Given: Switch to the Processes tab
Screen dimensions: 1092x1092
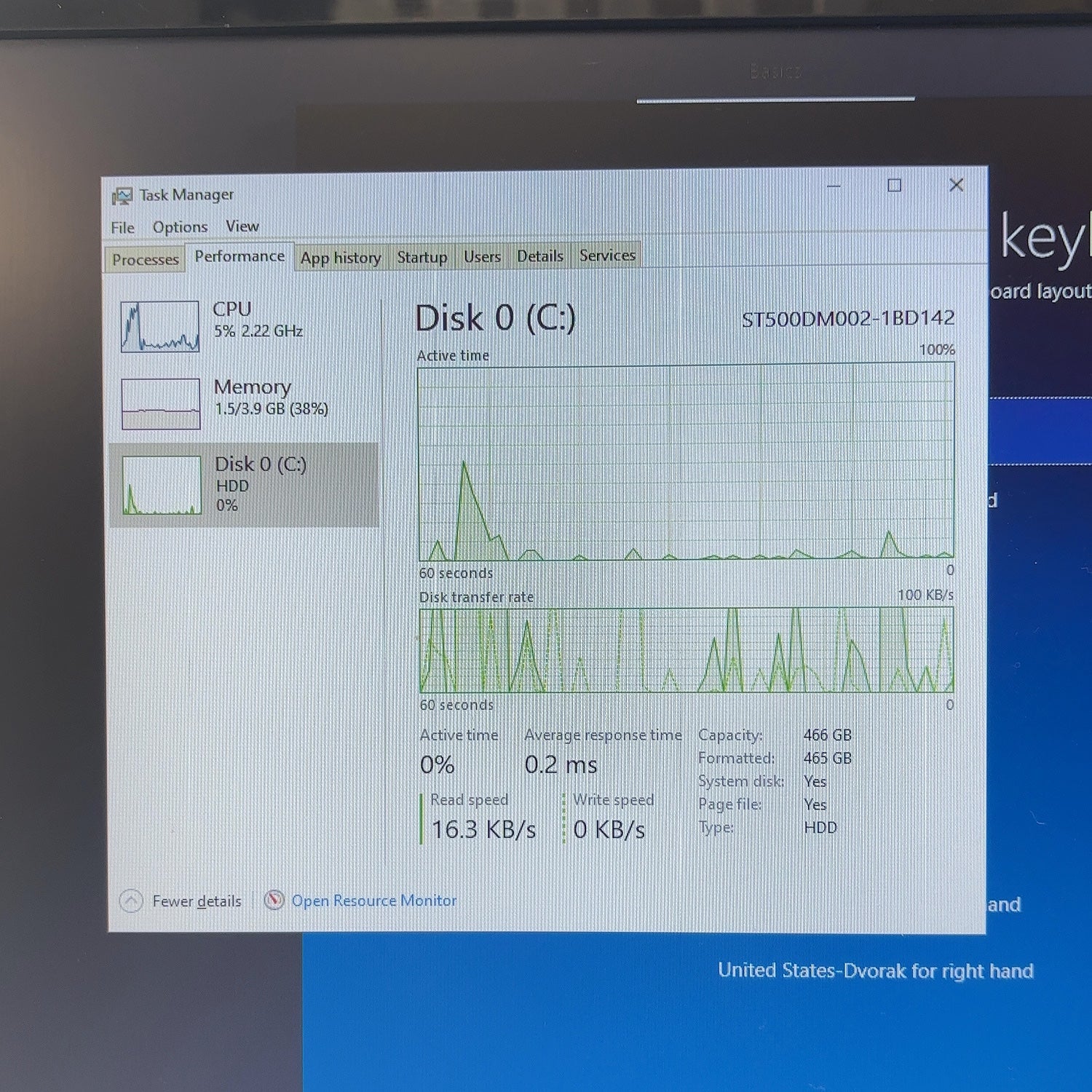Looking at the screenshot, I should click(x=145, y=259).
